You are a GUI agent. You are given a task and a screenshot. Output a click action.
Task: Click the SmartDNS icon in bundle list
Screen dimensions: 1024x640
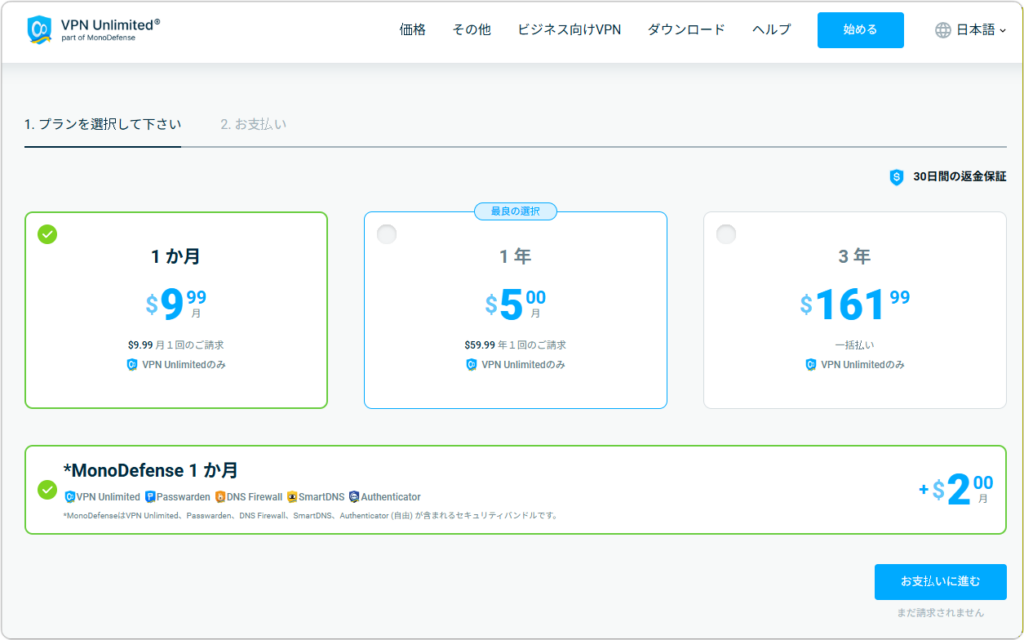(292, 497)
